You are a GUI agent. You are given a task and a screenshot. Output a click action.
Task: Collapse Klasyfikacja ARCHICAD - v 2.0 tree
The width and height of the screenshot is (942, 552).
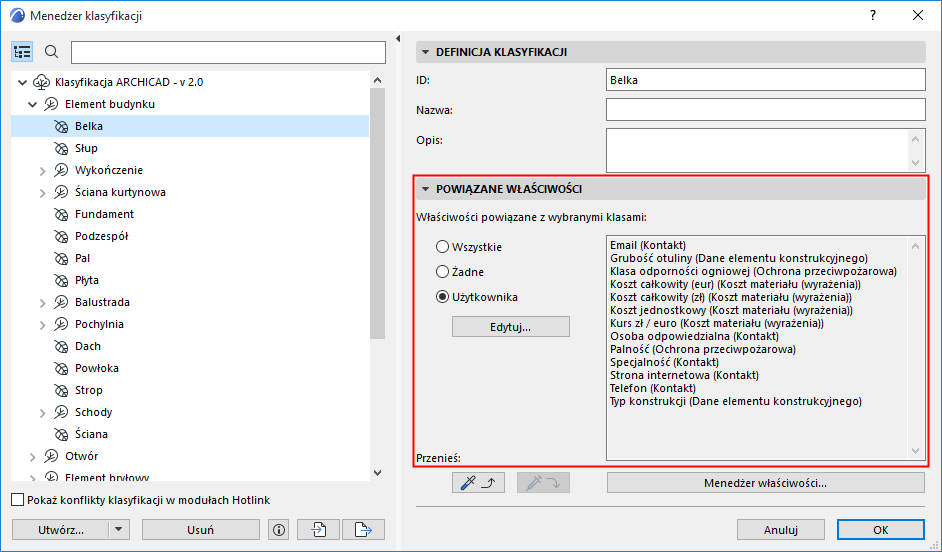pos(23,82)
